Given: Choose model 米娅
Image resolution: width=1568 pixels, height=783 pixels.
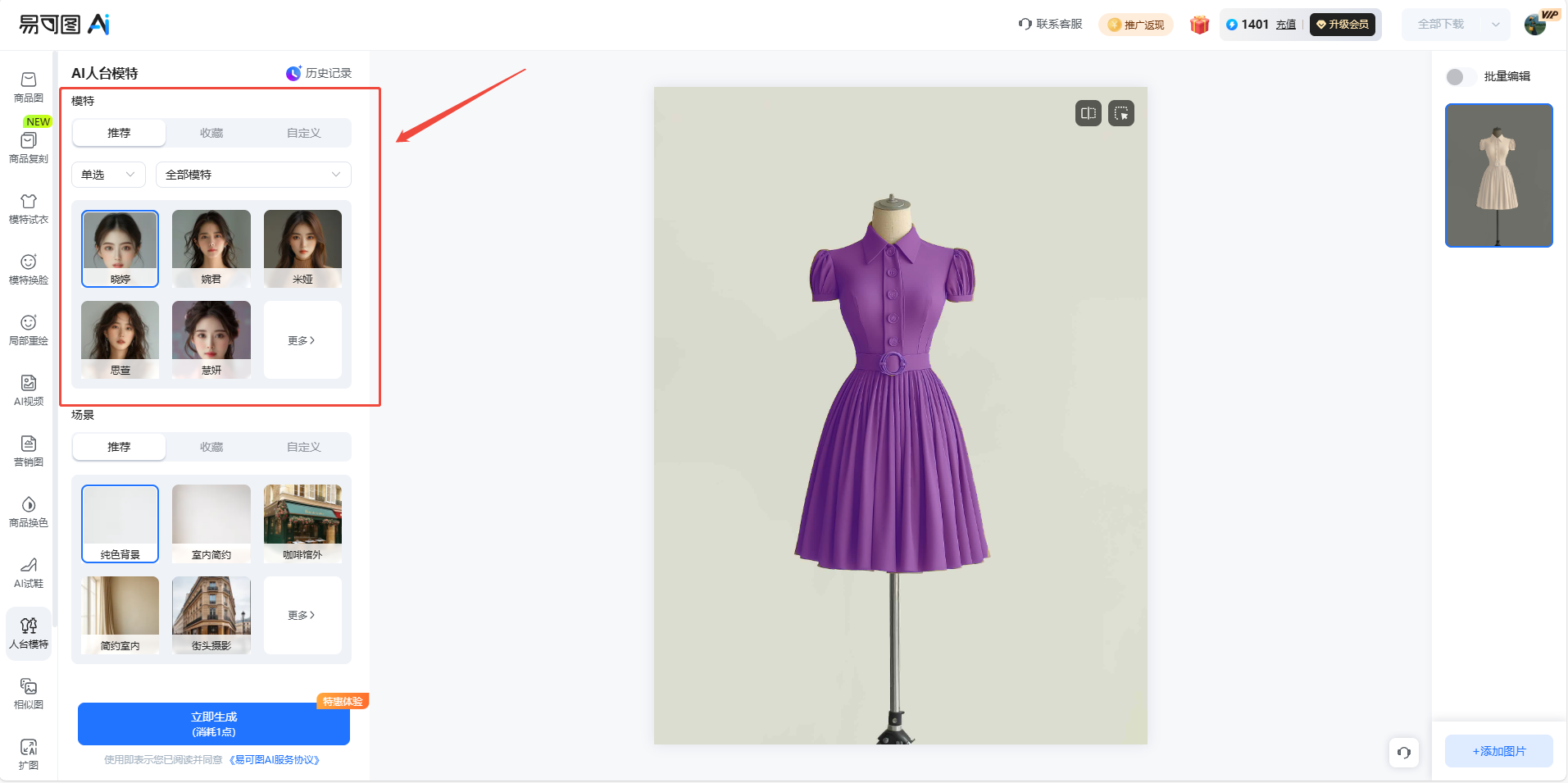Looking at the screenshot, I should pos(302,249).
